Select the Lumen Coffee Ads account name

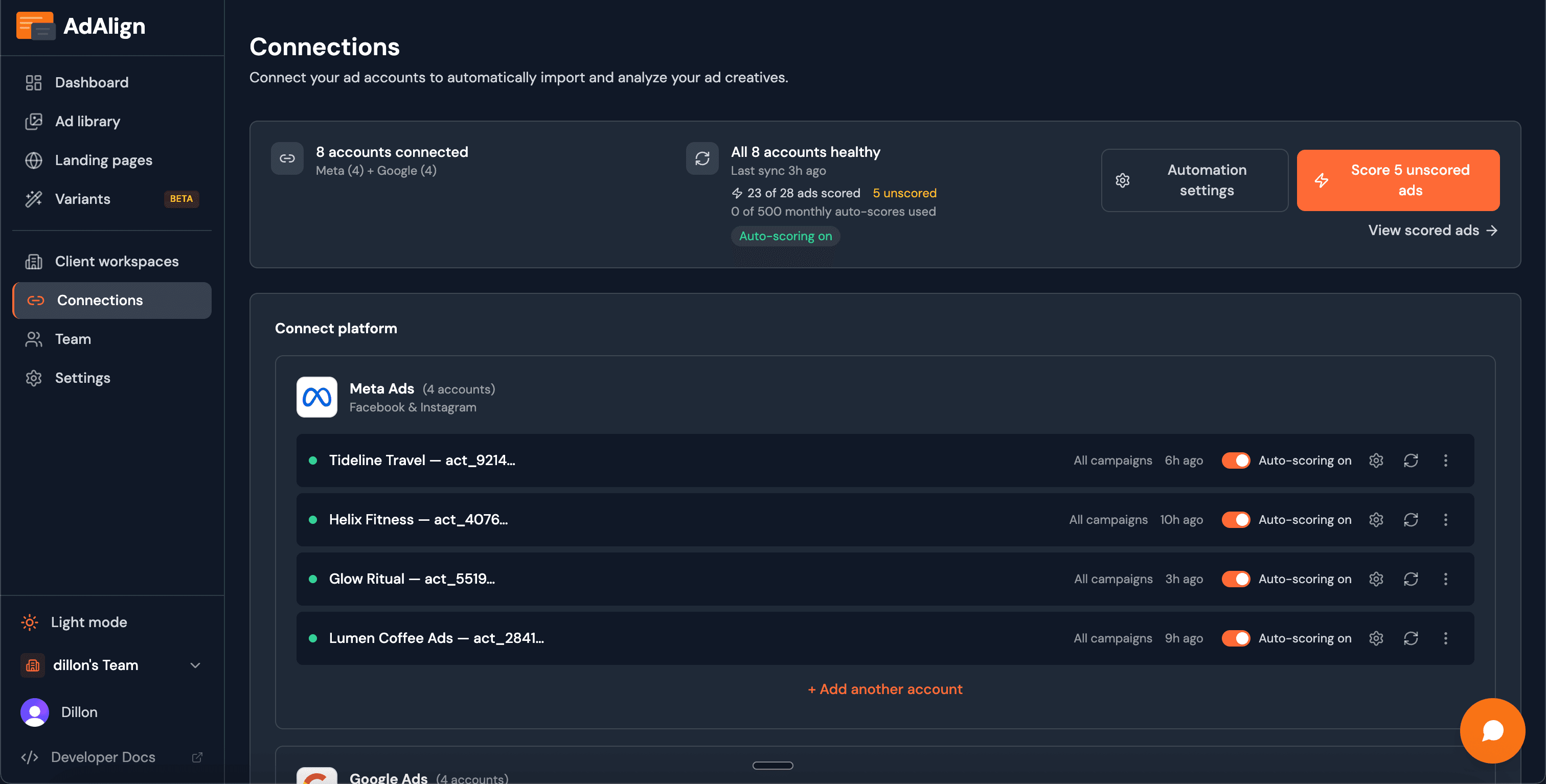(x=436, y=638)
